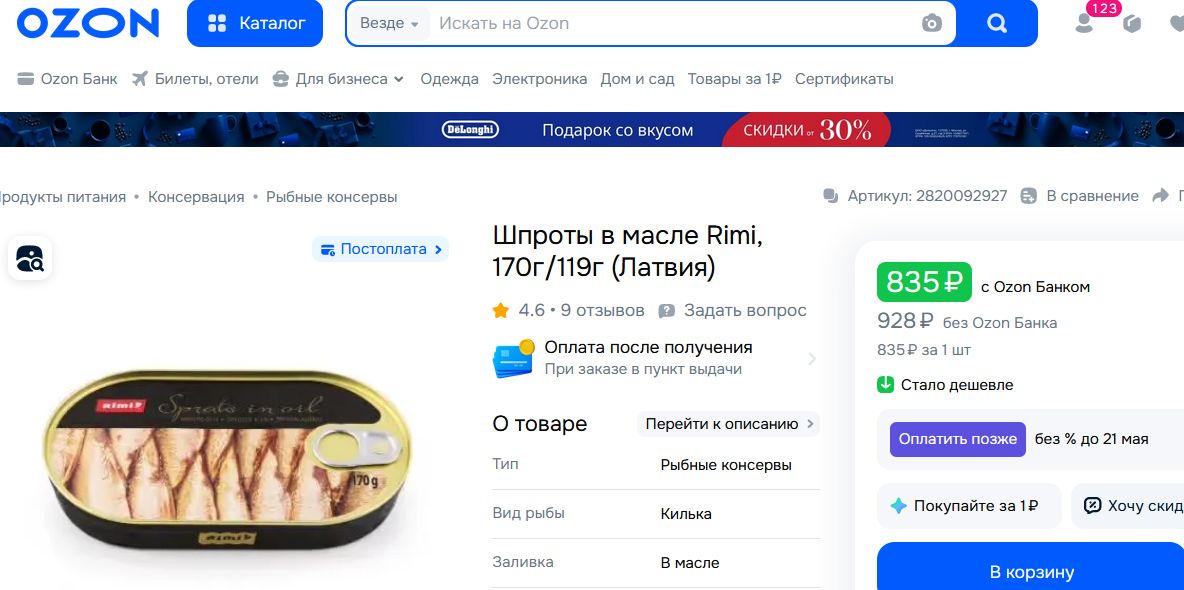Add product В сравнение
1184x590 pixels.
coord(1080,196)
